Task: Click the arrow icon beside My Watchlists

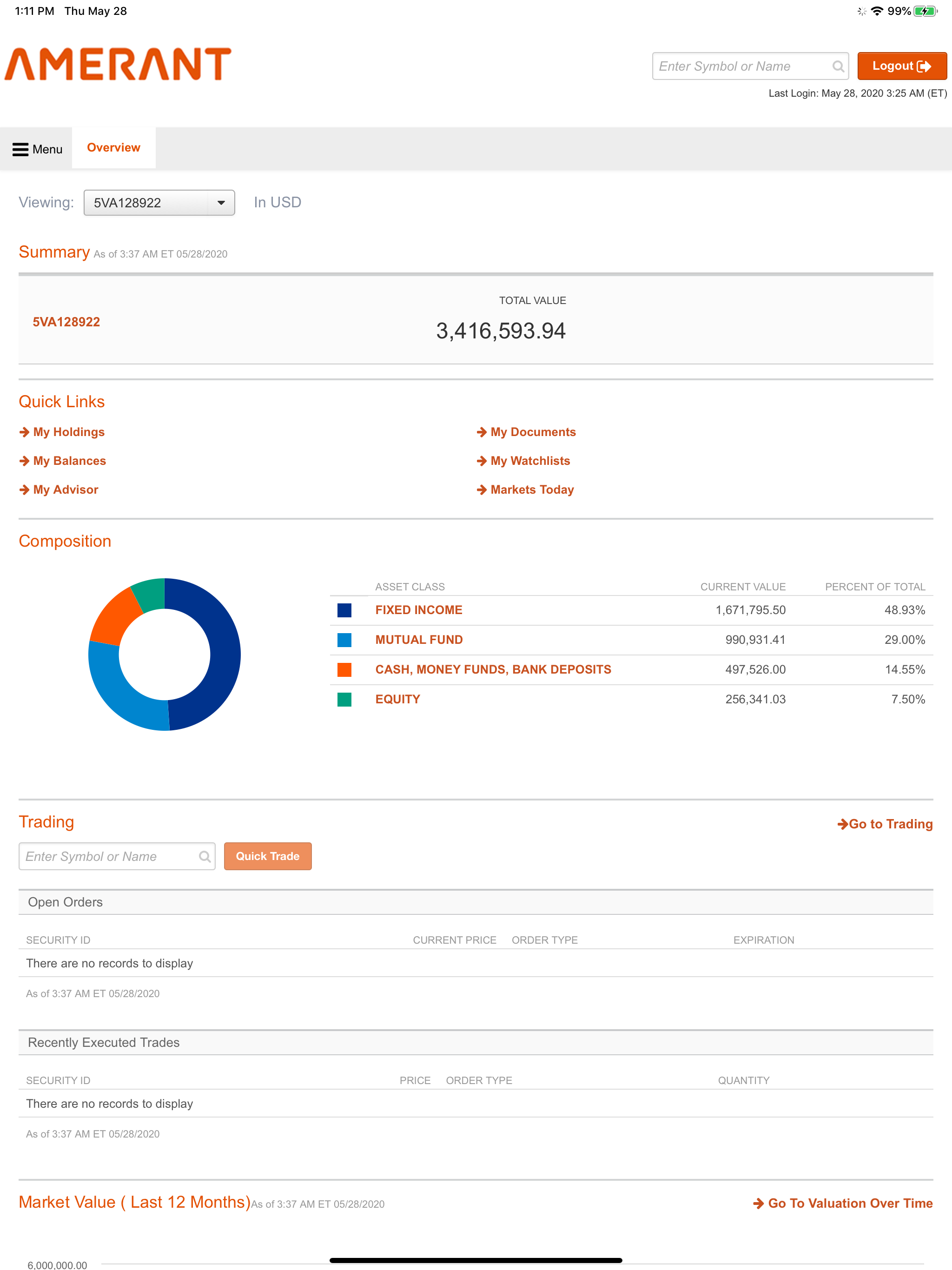Action: (482, 461)
